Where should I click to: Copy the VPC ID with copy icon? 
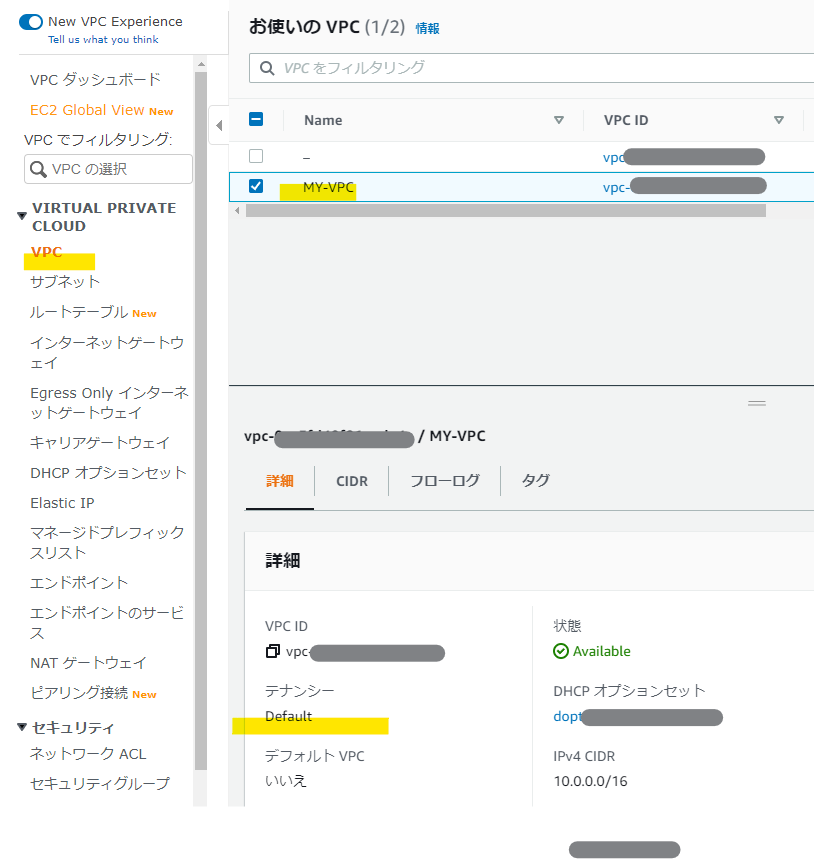(272, 651)
